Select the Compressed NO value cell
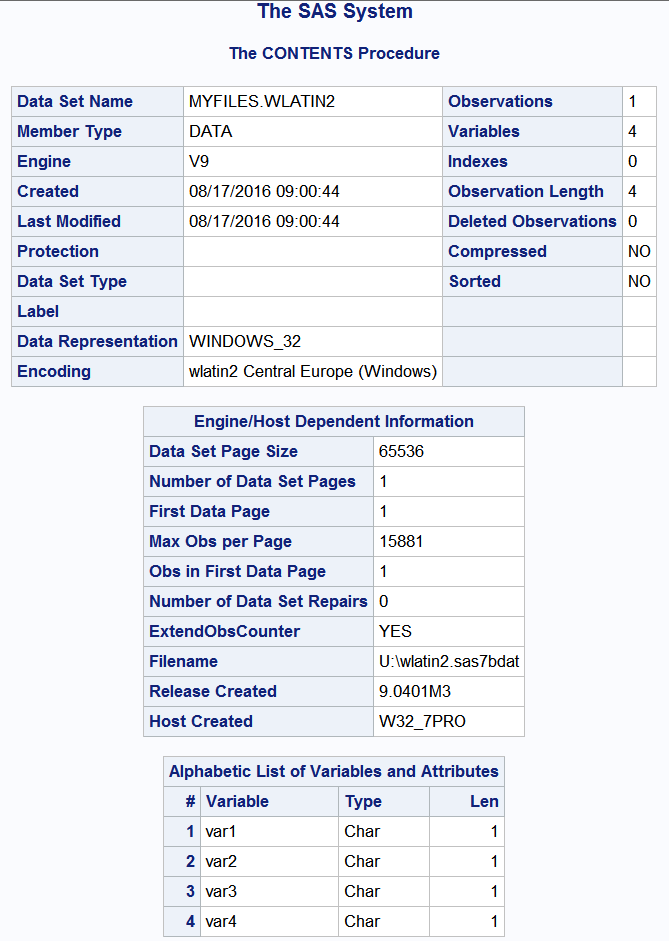The image size is (669, 941). pos(639,252)
